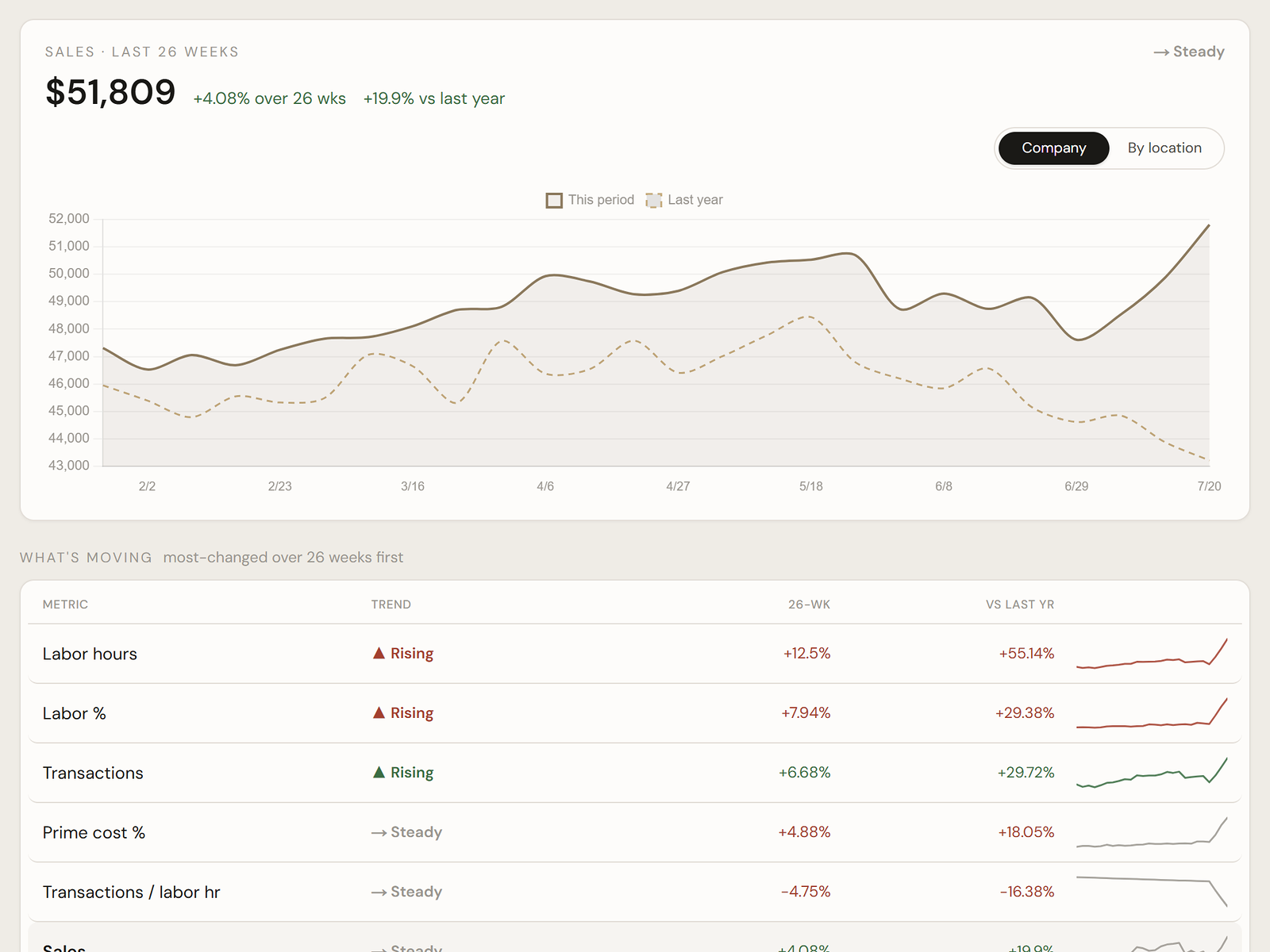Open Transactions / labor hr sparkline
This screenshot has height=952, width=1270.
point(1152,892)
